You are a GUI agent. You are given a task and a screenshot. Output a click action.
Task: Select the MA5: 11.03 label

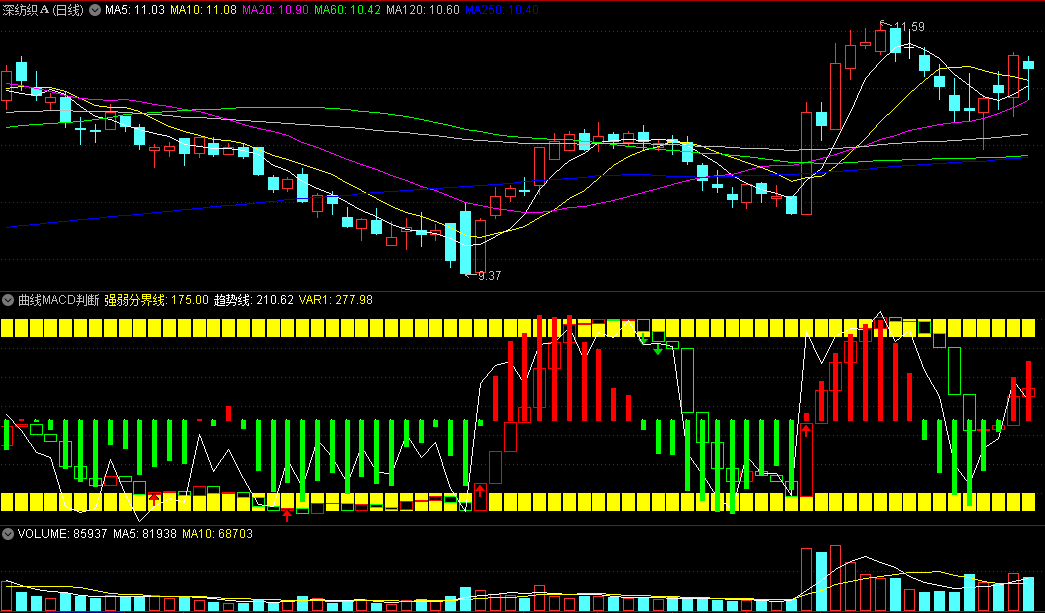click(x=135, y=10)
